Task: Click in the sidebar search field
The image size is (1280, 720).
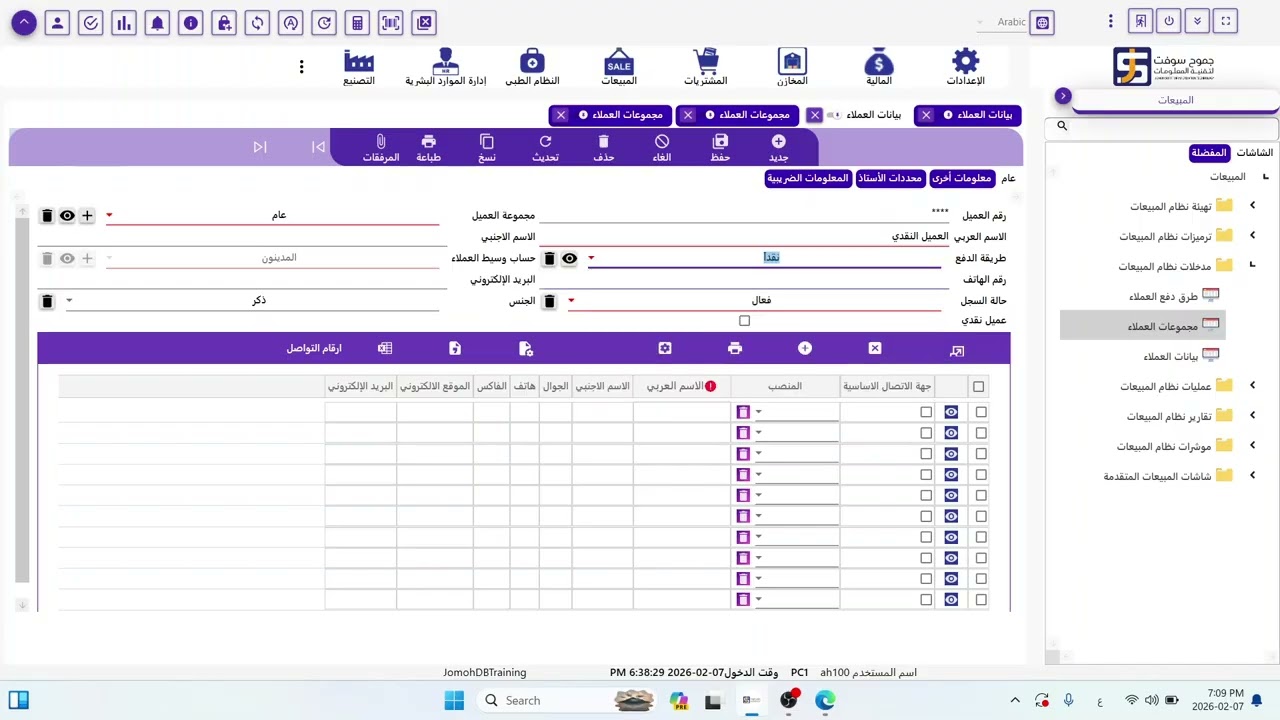Action: [x=1162, y=127]
